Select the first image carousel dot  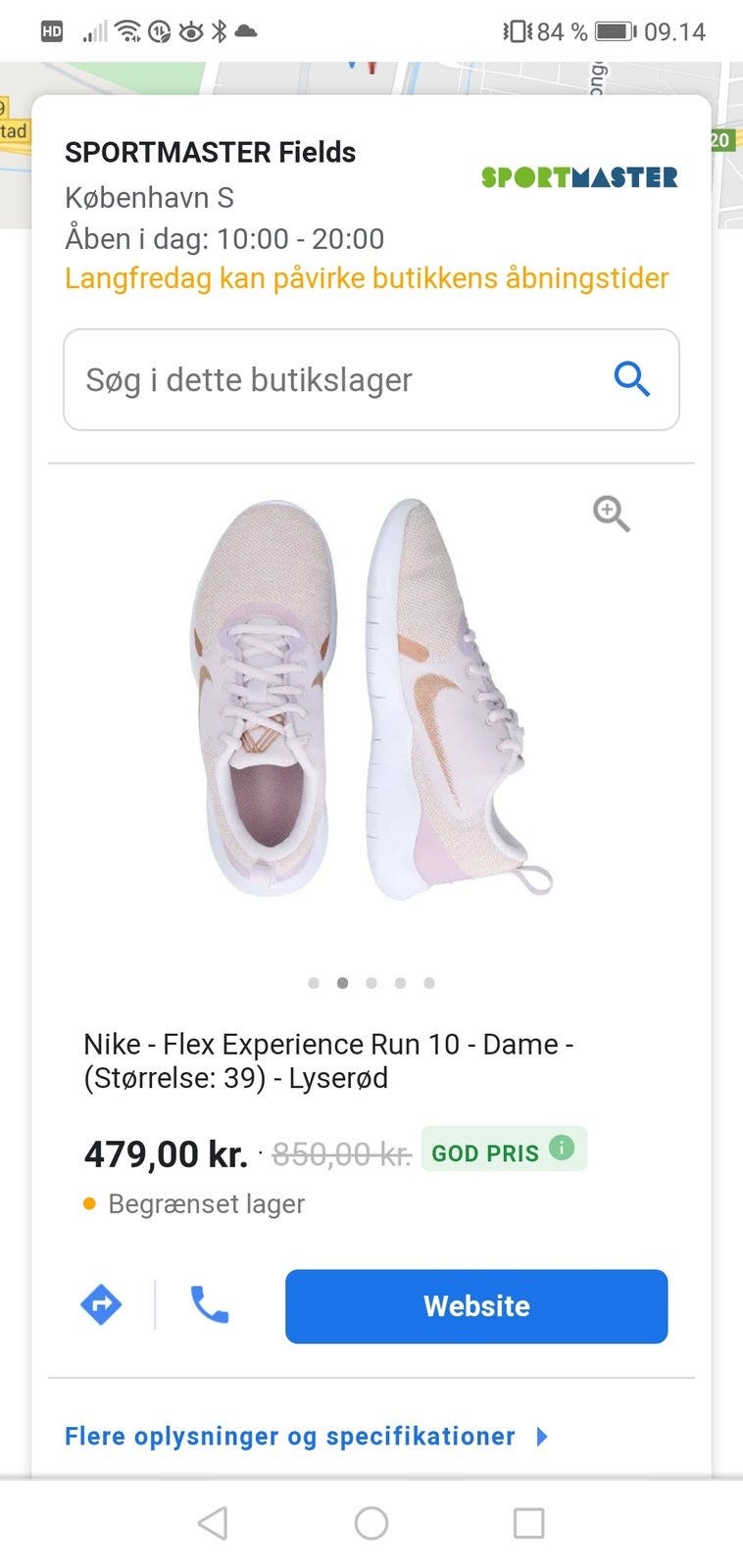pyautogui.click(x=314, y=983)
